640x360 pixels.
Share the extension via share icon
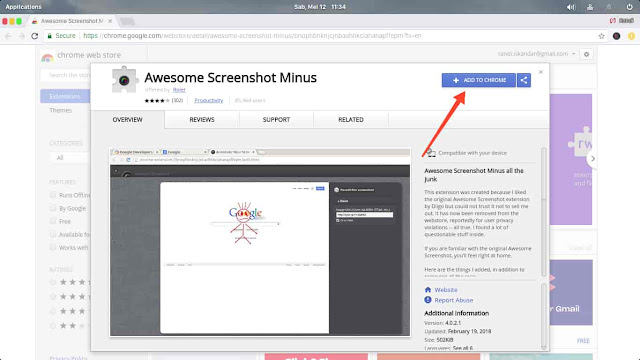pos(524,80)
